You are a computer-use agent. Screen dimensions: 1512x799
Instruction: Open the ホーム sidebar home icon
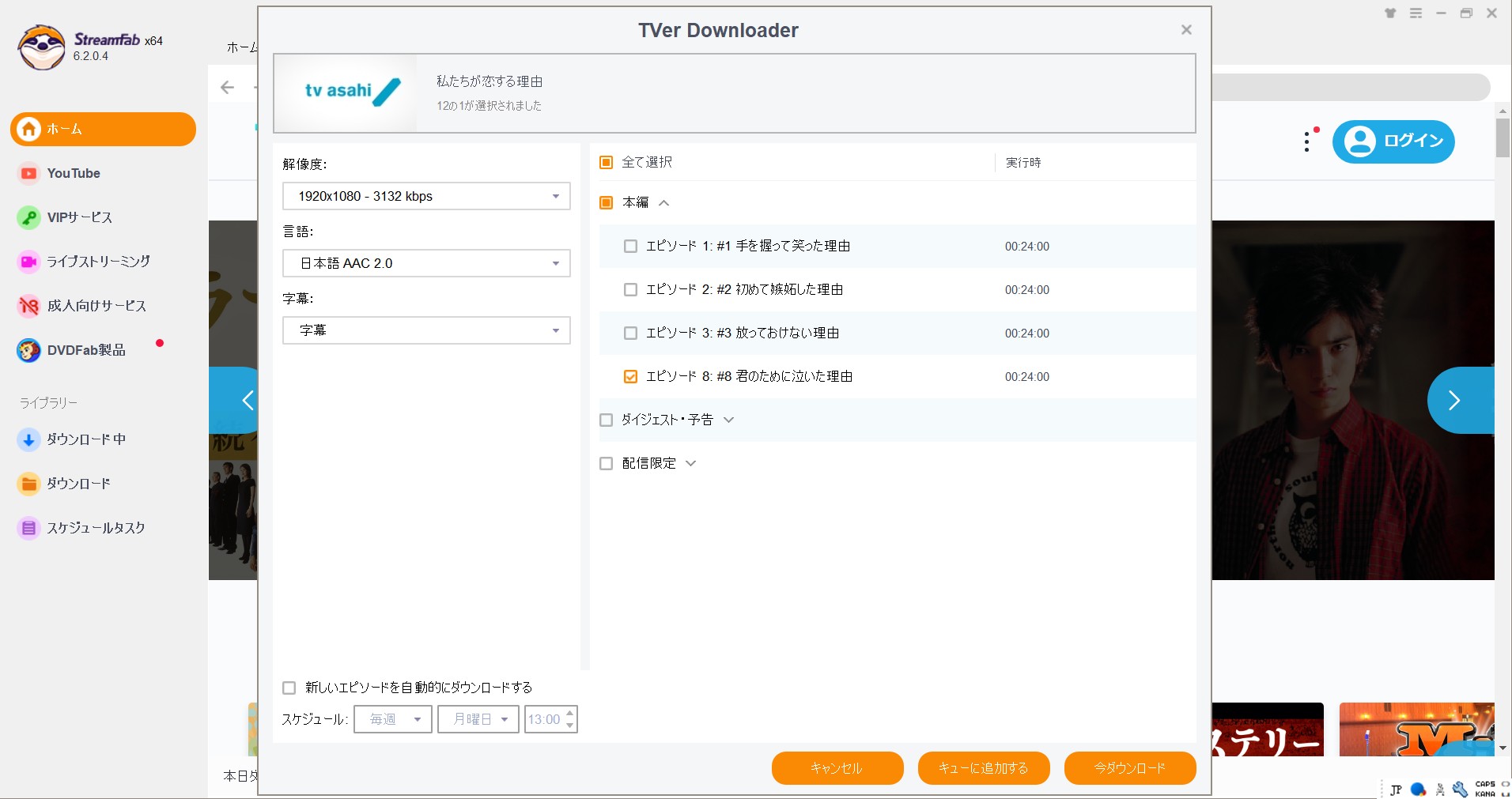click(29, 129)
